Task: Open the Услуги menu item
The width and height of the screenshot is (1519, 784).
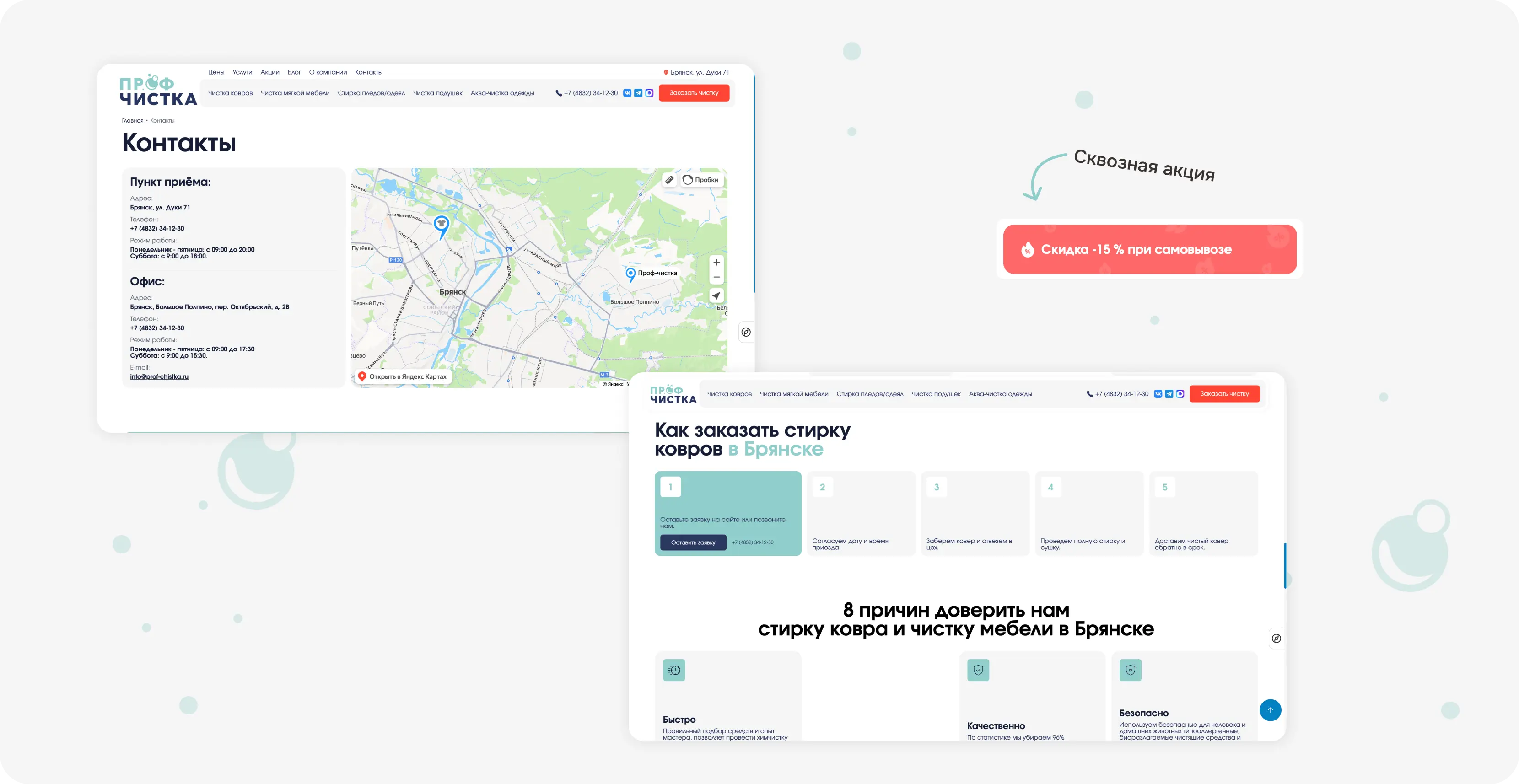Action: point(242,73)
